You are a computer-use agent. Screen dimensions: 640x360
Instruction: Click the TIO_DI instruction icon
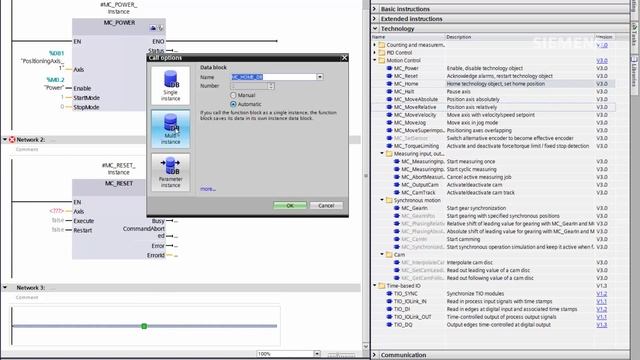tap(389, 309)
